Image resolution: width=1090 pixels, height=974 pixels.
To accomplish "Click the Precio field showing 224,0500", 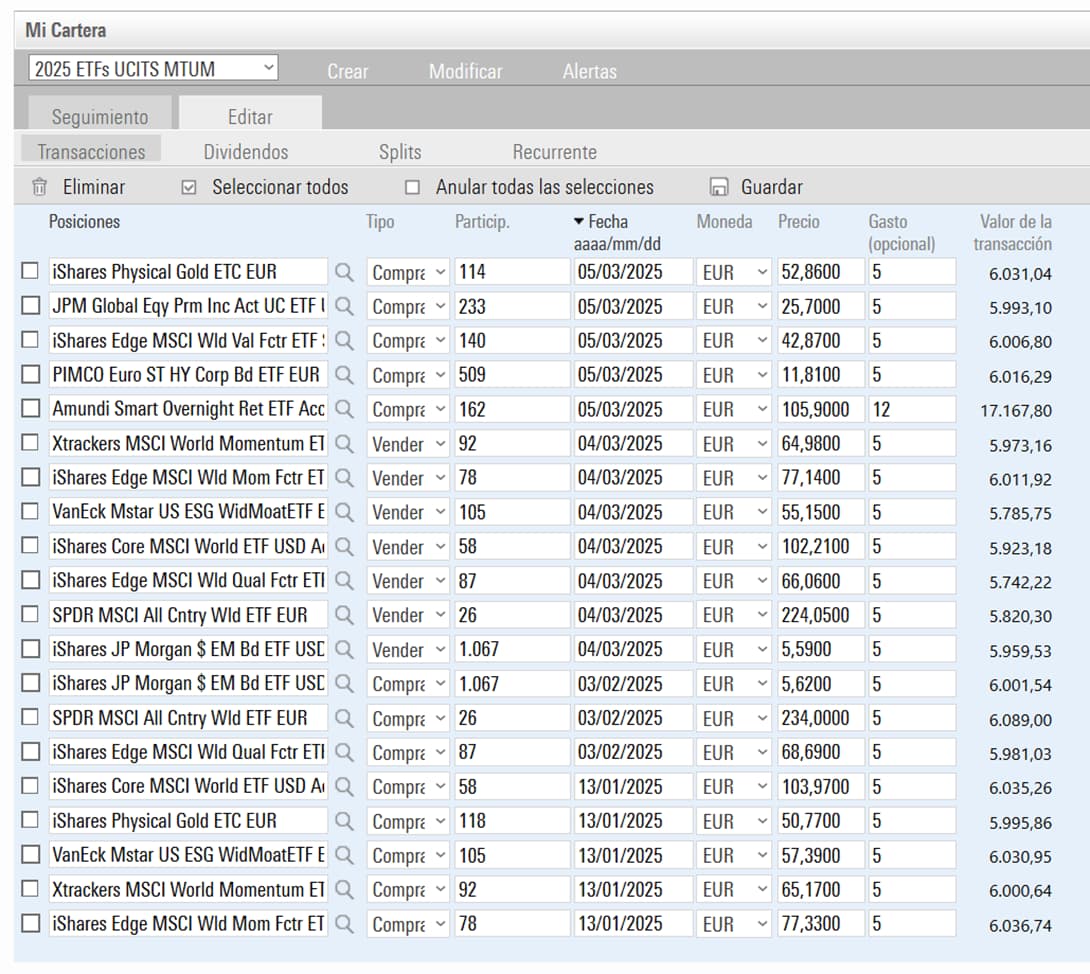I will [821, 615].
